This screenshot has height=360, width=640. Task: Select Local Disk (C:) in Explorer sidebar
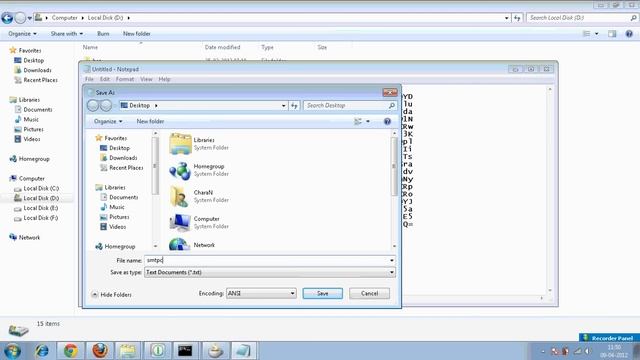coord(37,188)
